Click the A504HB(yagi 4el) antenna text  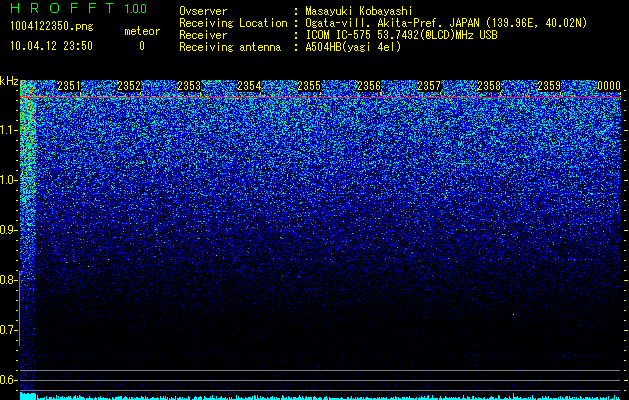353,47
